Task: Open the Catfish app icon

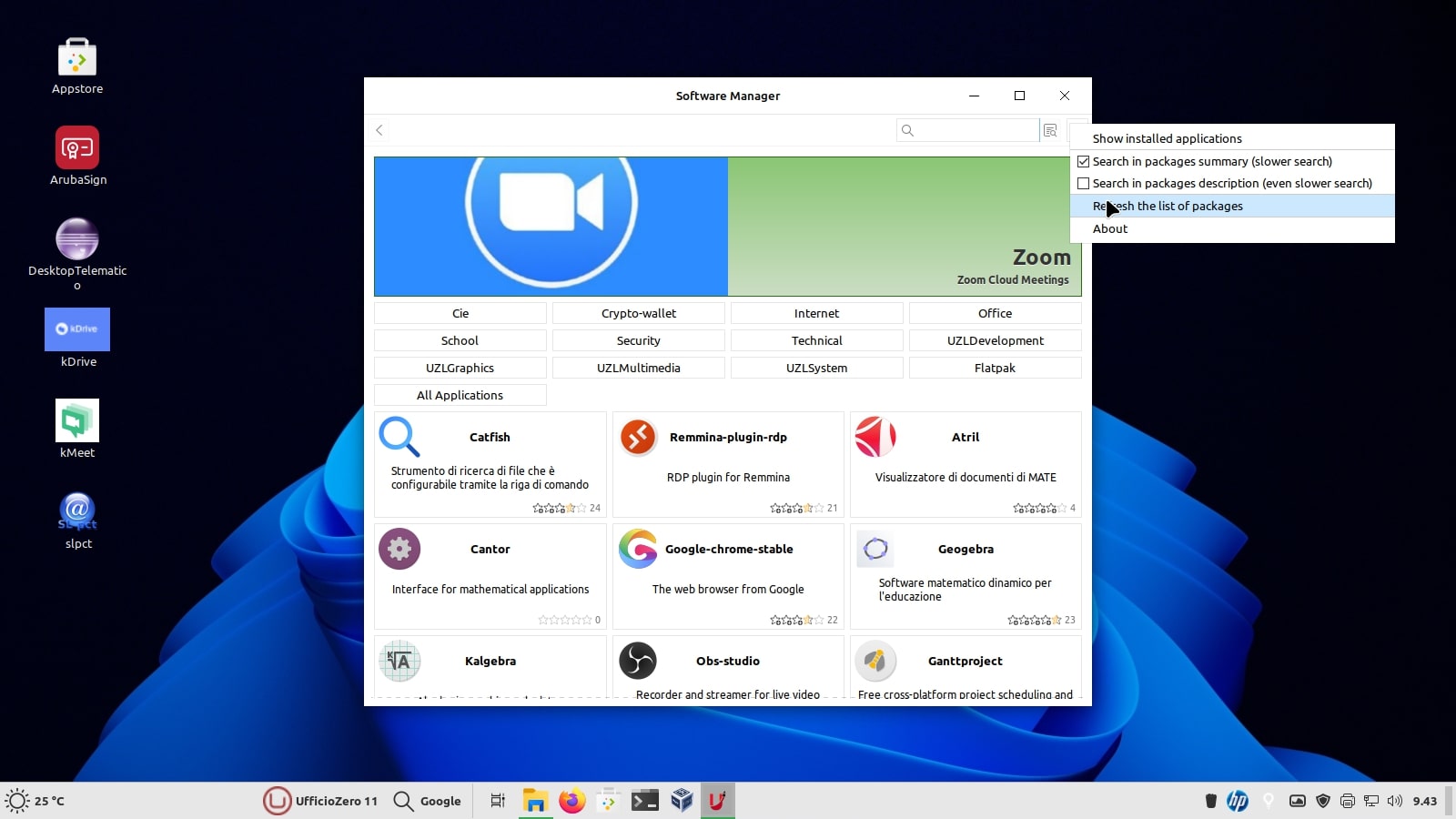Action: pyautogui.click(x=399, y=437)
